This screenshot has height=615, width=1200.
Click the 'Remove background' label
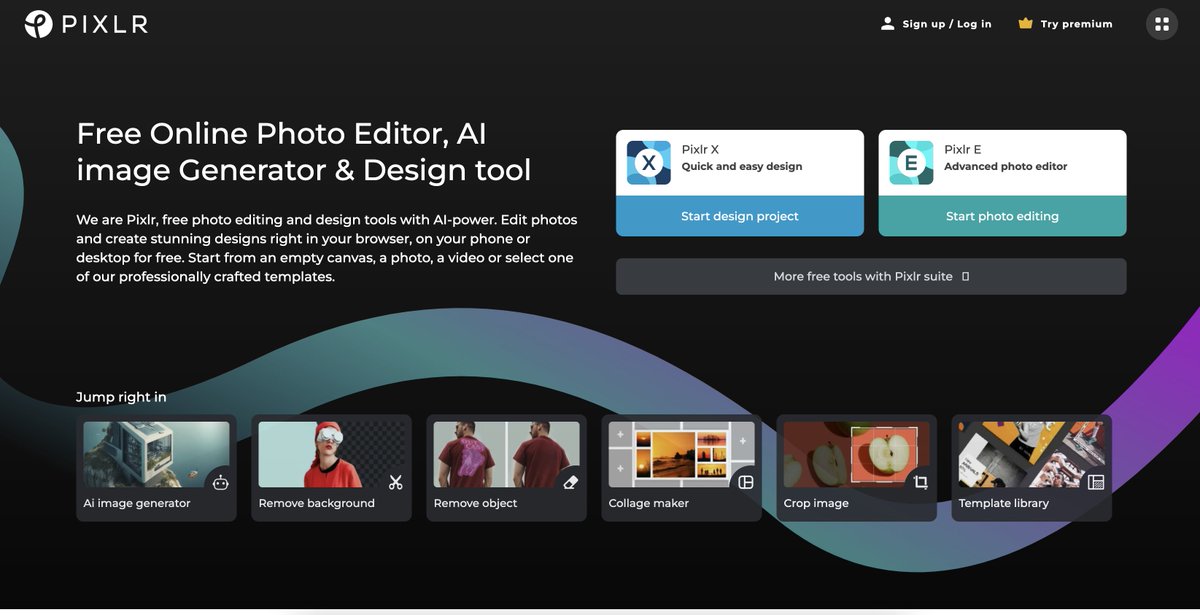[317, 503]
